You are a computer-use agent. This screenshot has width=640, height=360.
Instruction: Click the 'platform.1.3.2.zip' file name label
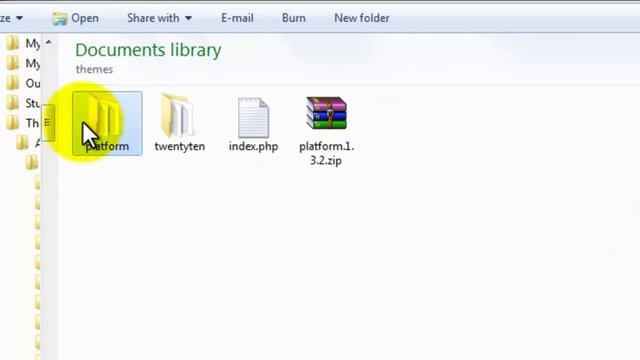(327, 153)
